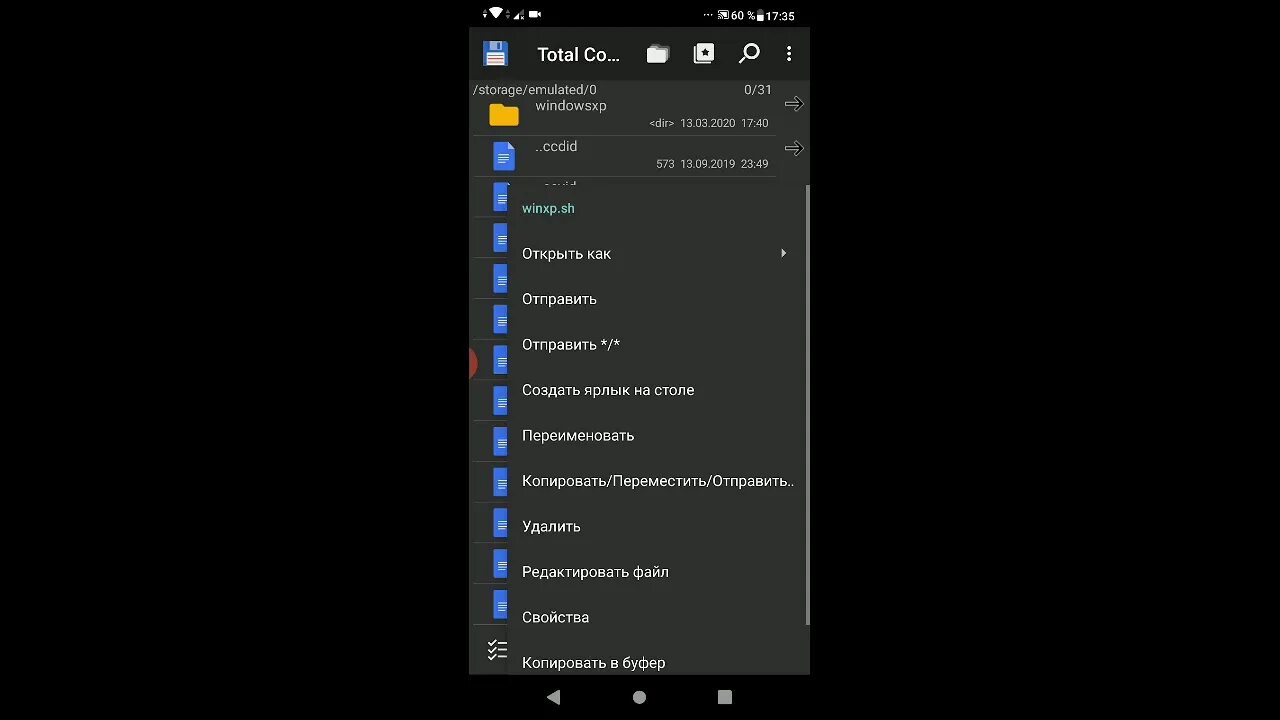
Task: Choose Копировать/Переместить/Отправить option
Action: point(658,481)
